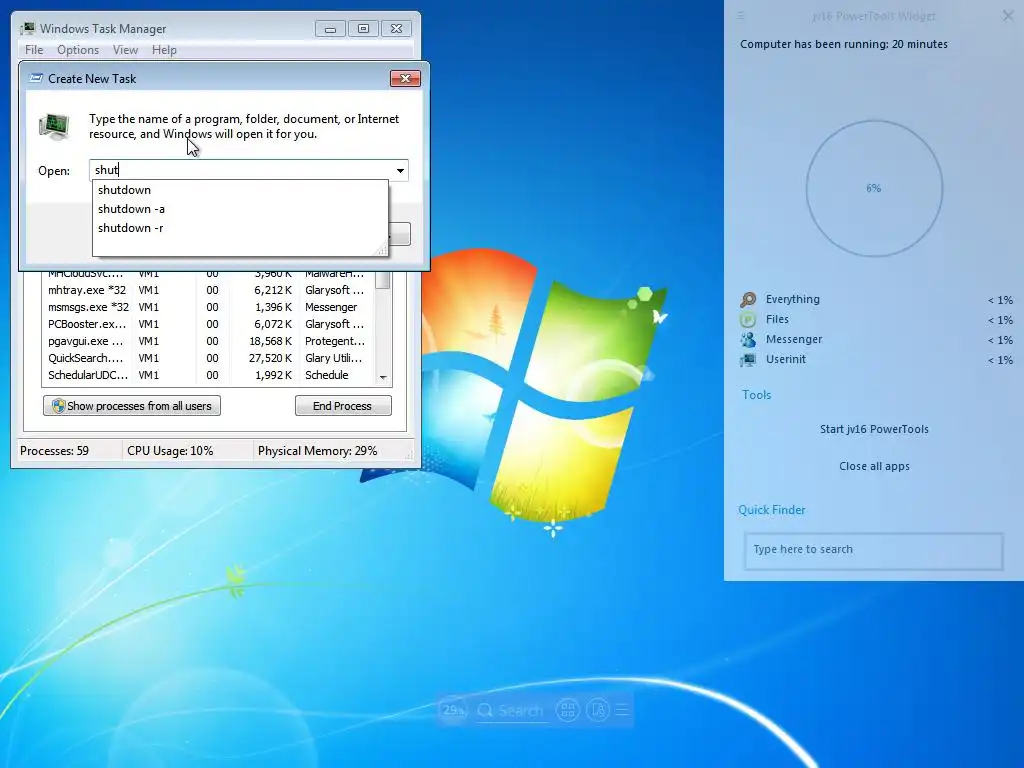This screenshot has height=768, width=1024.
Task: Click the Userinit label in widget
Action: (x=786, y=359)
